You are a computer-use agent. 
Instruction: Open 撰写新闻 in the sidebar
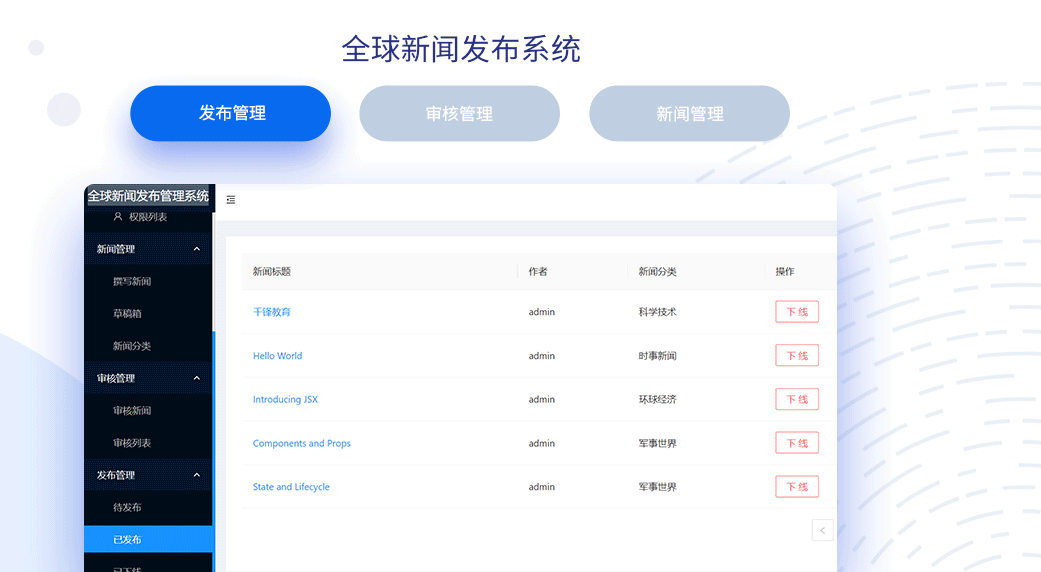coord(132,282)
